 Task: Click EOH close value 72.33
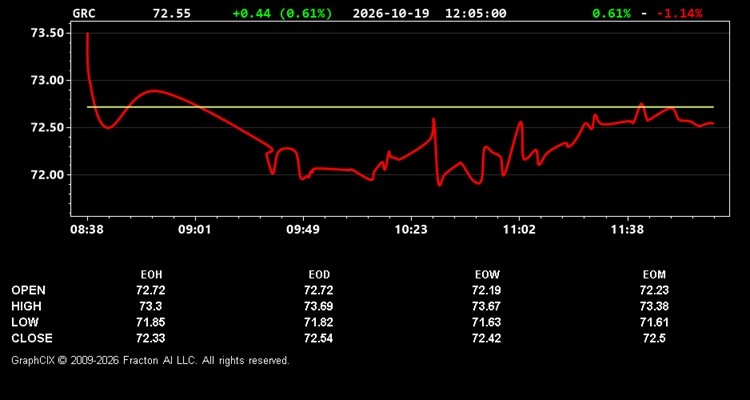coord(151,338)
